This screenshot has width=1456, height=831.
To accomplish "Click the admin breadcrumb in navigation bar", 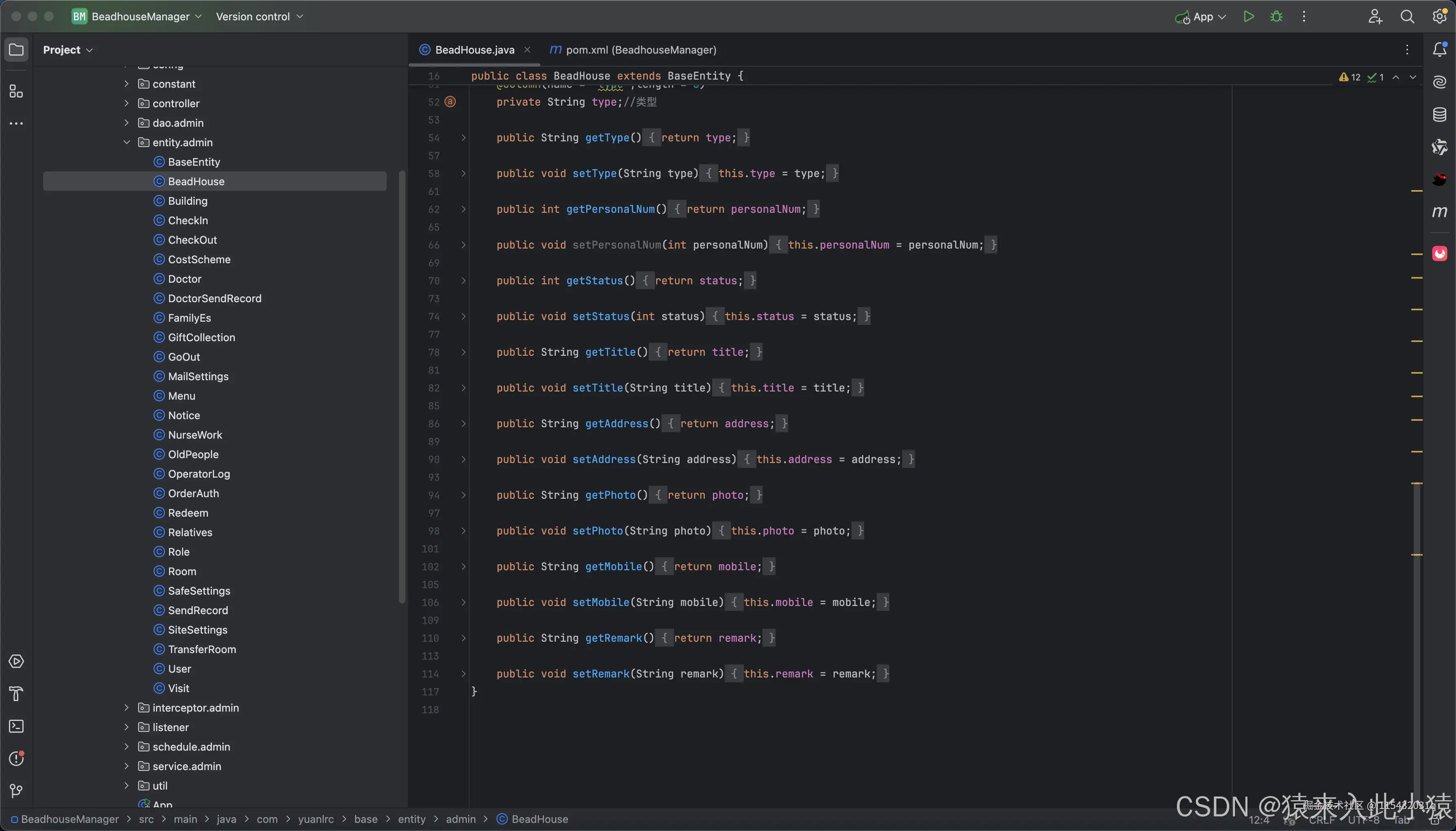I will click(460, 819).
